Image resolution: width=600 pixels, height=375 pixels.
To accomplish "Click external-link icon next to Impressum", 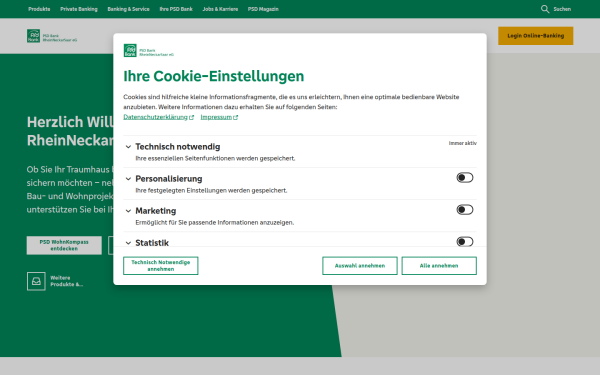I will pyautogui.click(x=236, y=117).
